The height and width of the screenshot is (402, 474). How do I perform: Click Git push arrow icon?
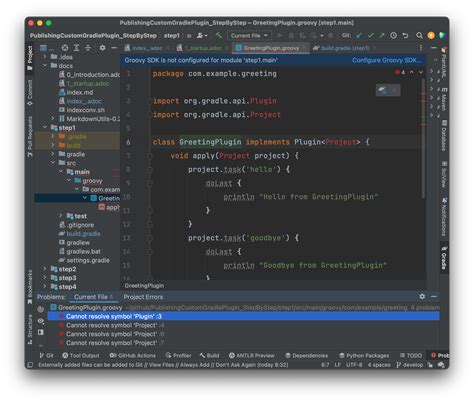click(382, 35)
